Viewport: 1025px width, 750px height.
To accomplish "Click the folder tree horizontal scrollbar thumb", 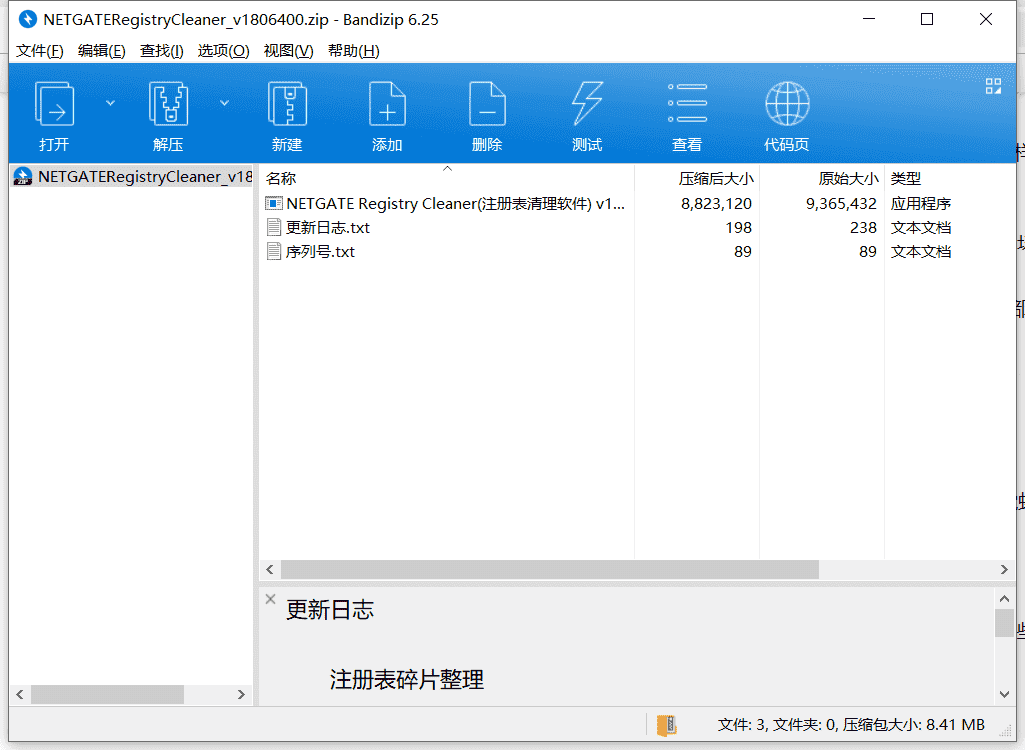I will [x=107, y=694].
